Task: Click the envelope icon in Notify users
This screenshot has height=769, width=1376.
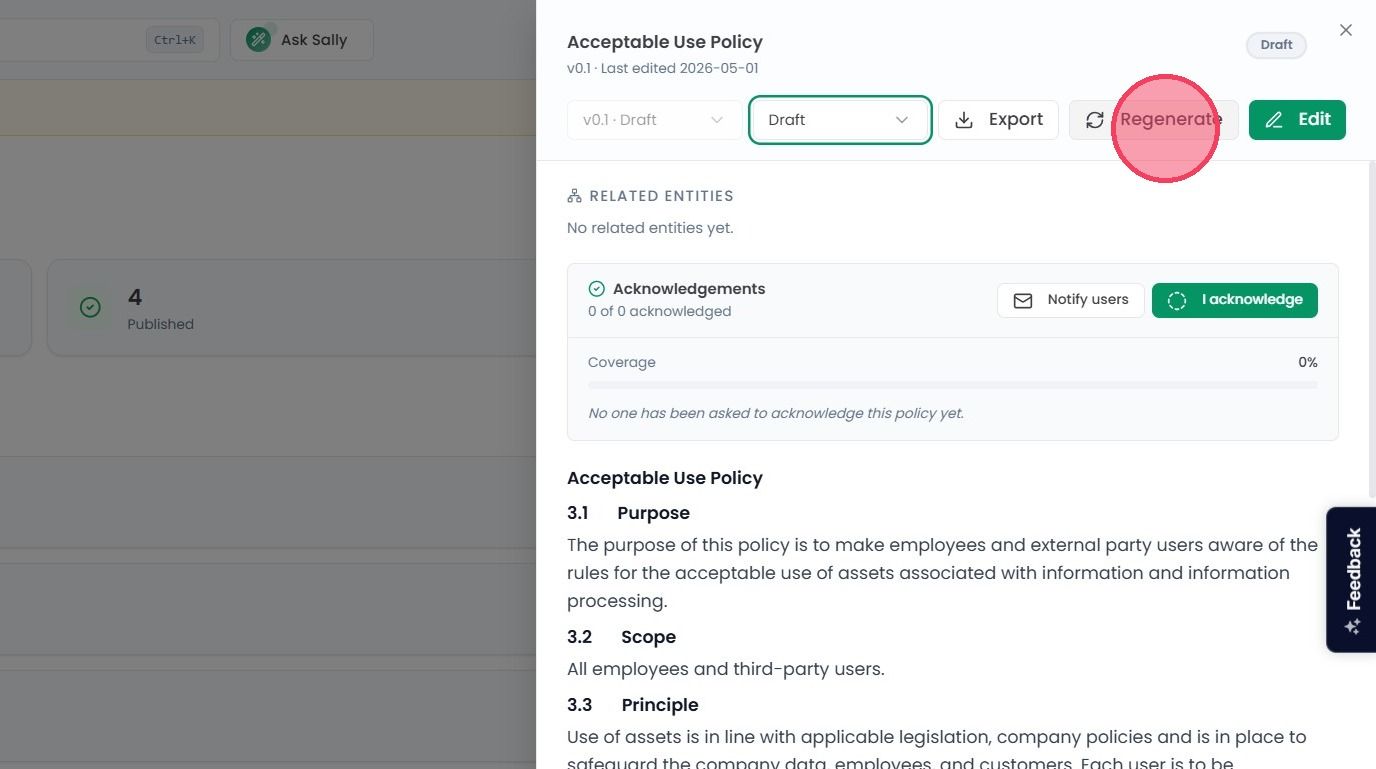Action: tap(1023, 300)
